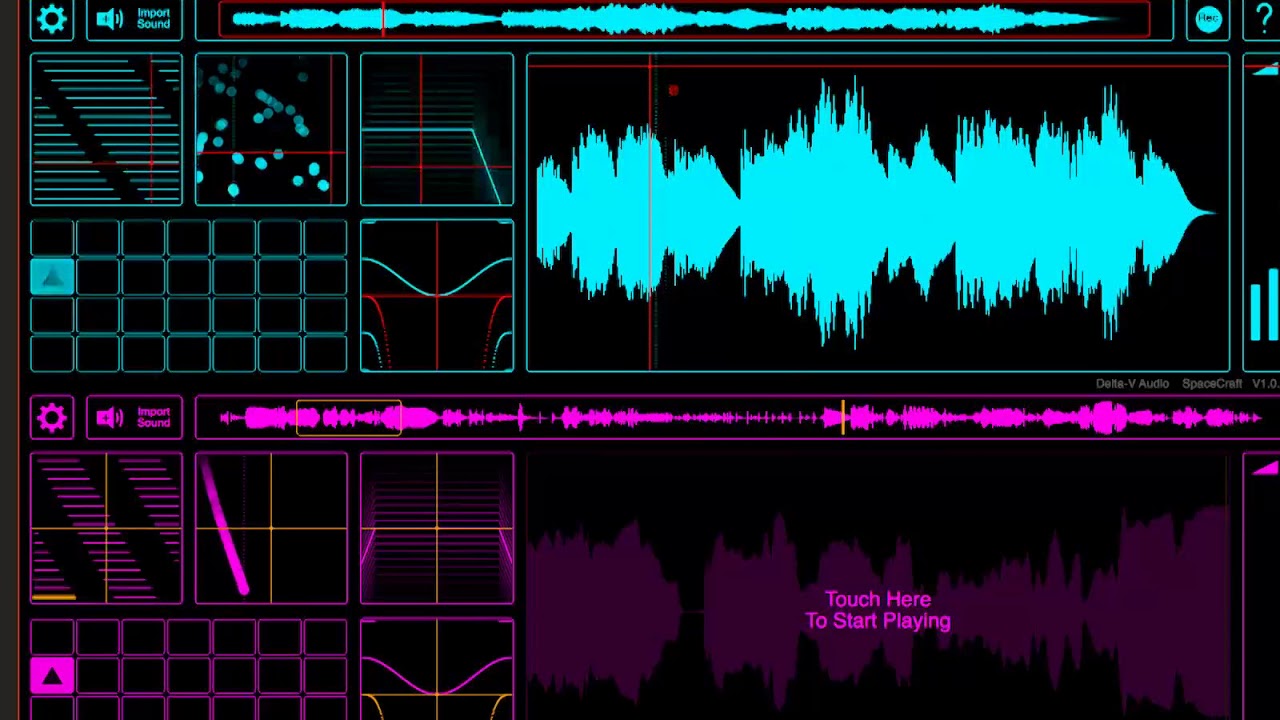Open the magenta layer settings gear
Viewport: 1280px width, 720px height.
coord(52,417)
